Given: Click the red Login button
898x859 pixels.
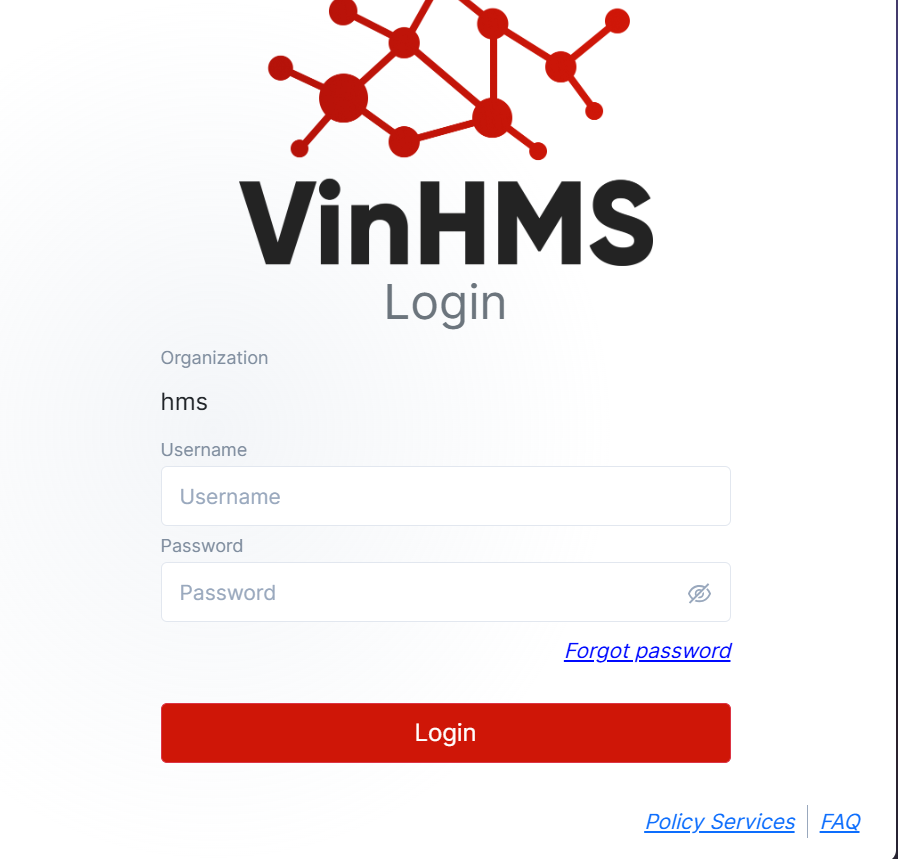Looking at the screenshot, I should [x=446, y=733].
